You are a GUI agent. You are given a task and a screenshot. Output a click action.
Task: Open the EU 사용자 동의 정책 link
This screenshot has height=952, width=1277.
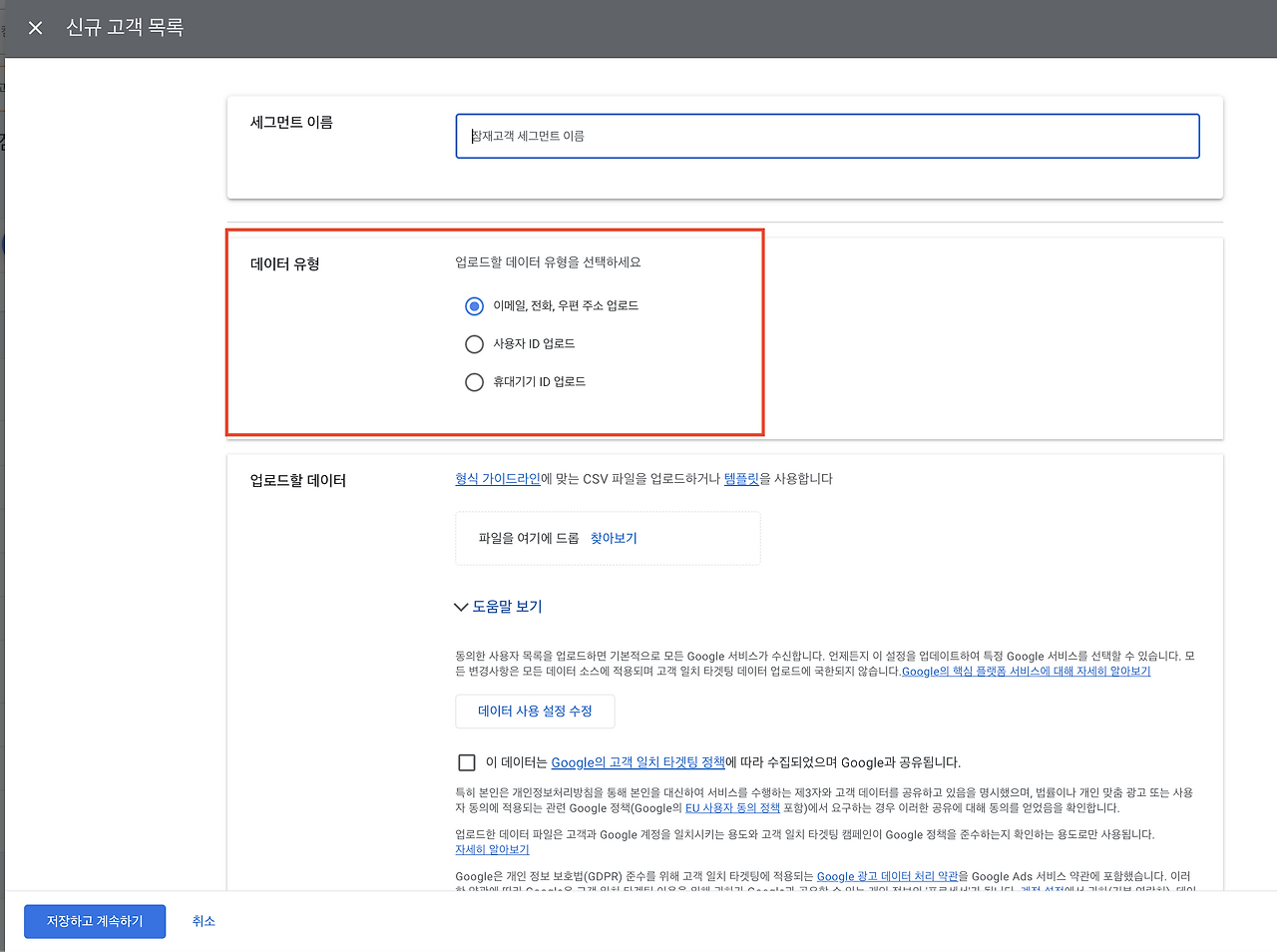[732, 808]
